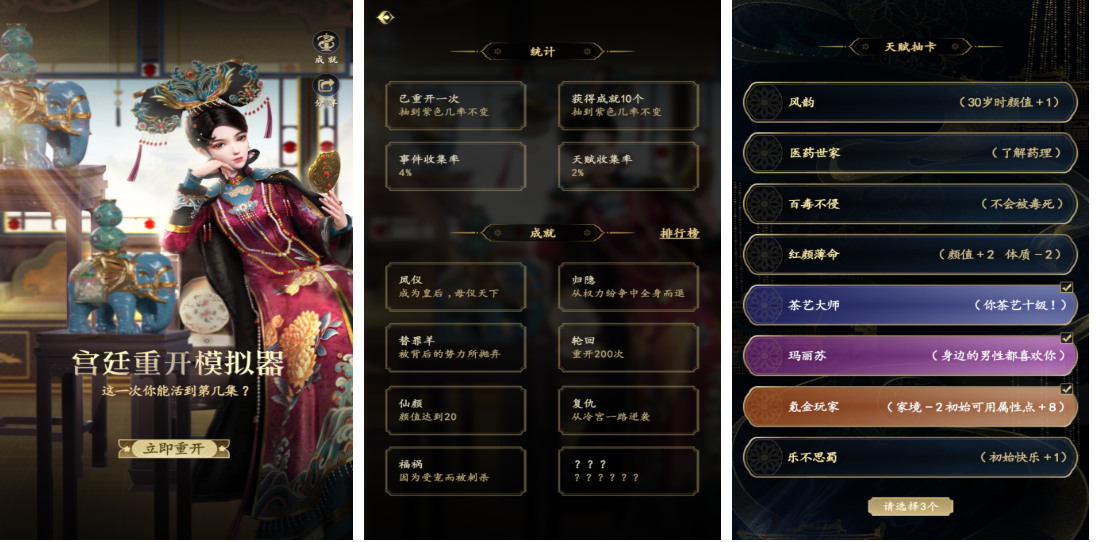
Task: Confirm with the 请选择3个 button
Action: (x=910, y=506)
